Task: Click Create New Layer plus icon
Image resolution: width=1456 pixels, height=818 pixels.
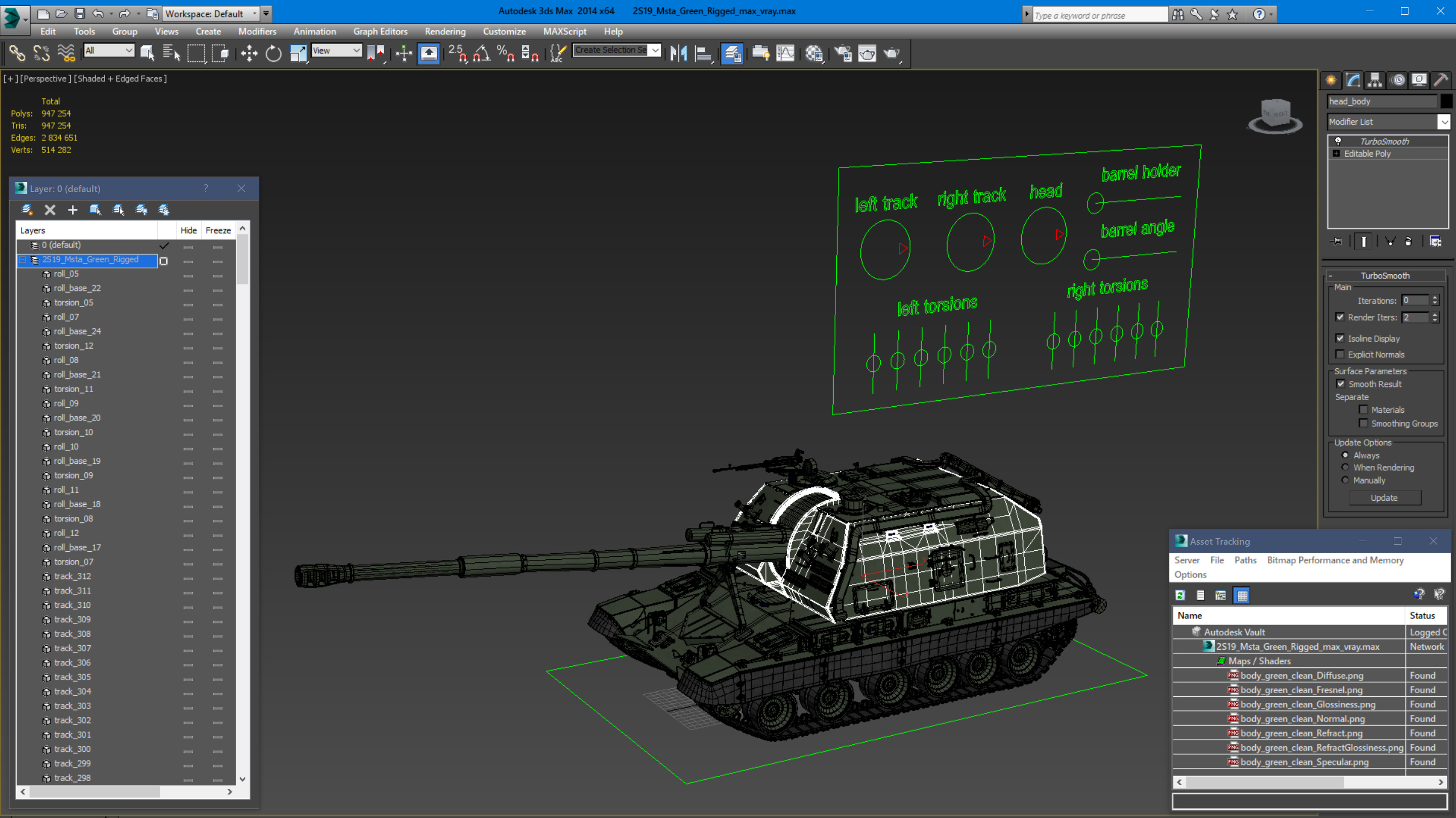Action: pos(72,210)
